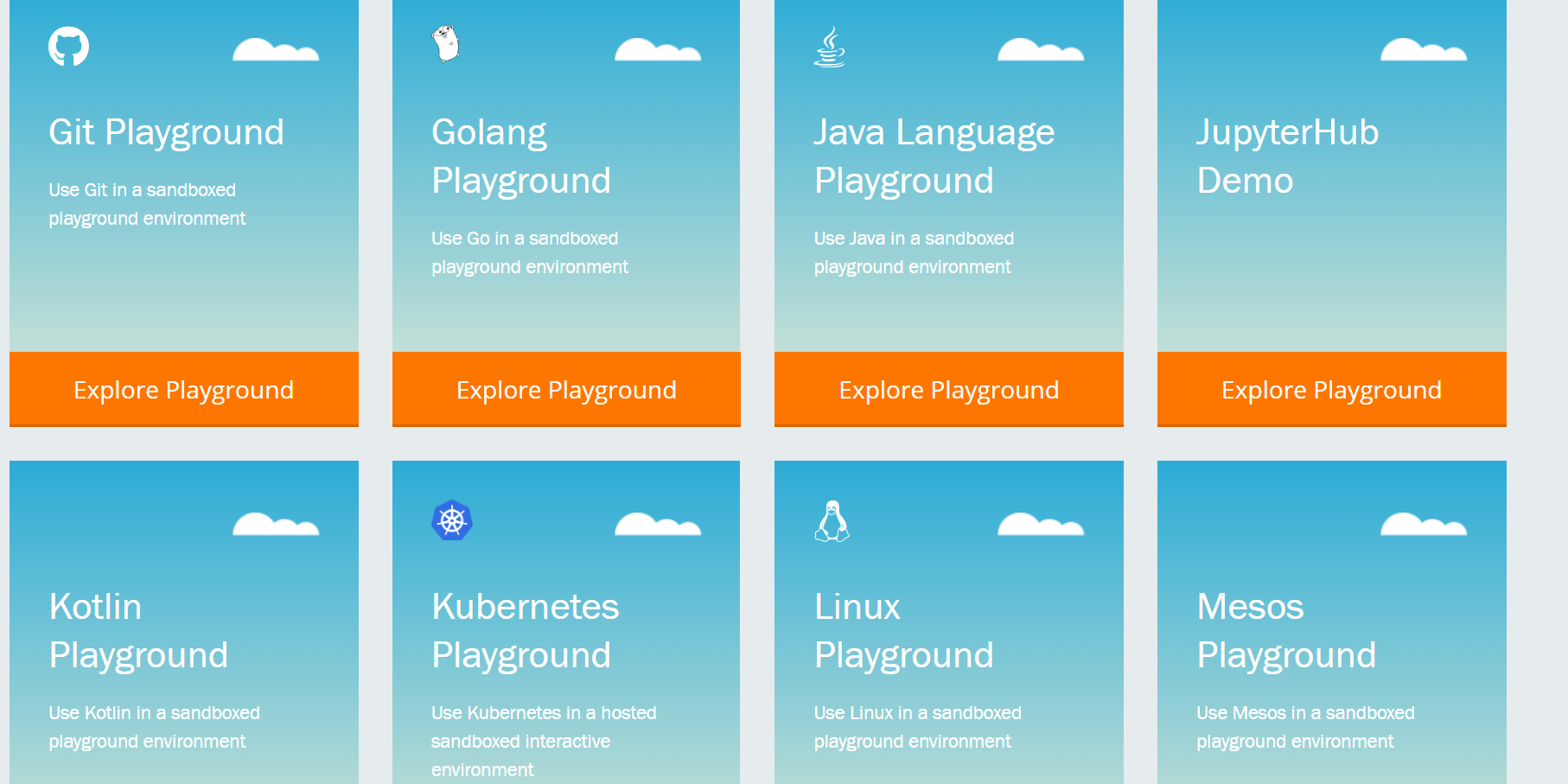Click text 'Use Kotlin in a sandboxed playground environment'
The height and width of the screenshot is (784, 1568).
coord(154,727)
